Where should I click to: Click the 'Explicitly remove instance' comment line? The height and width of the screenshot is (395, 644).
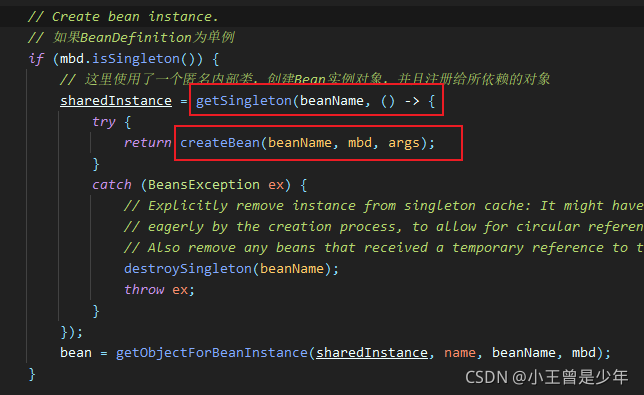(383, 206)
